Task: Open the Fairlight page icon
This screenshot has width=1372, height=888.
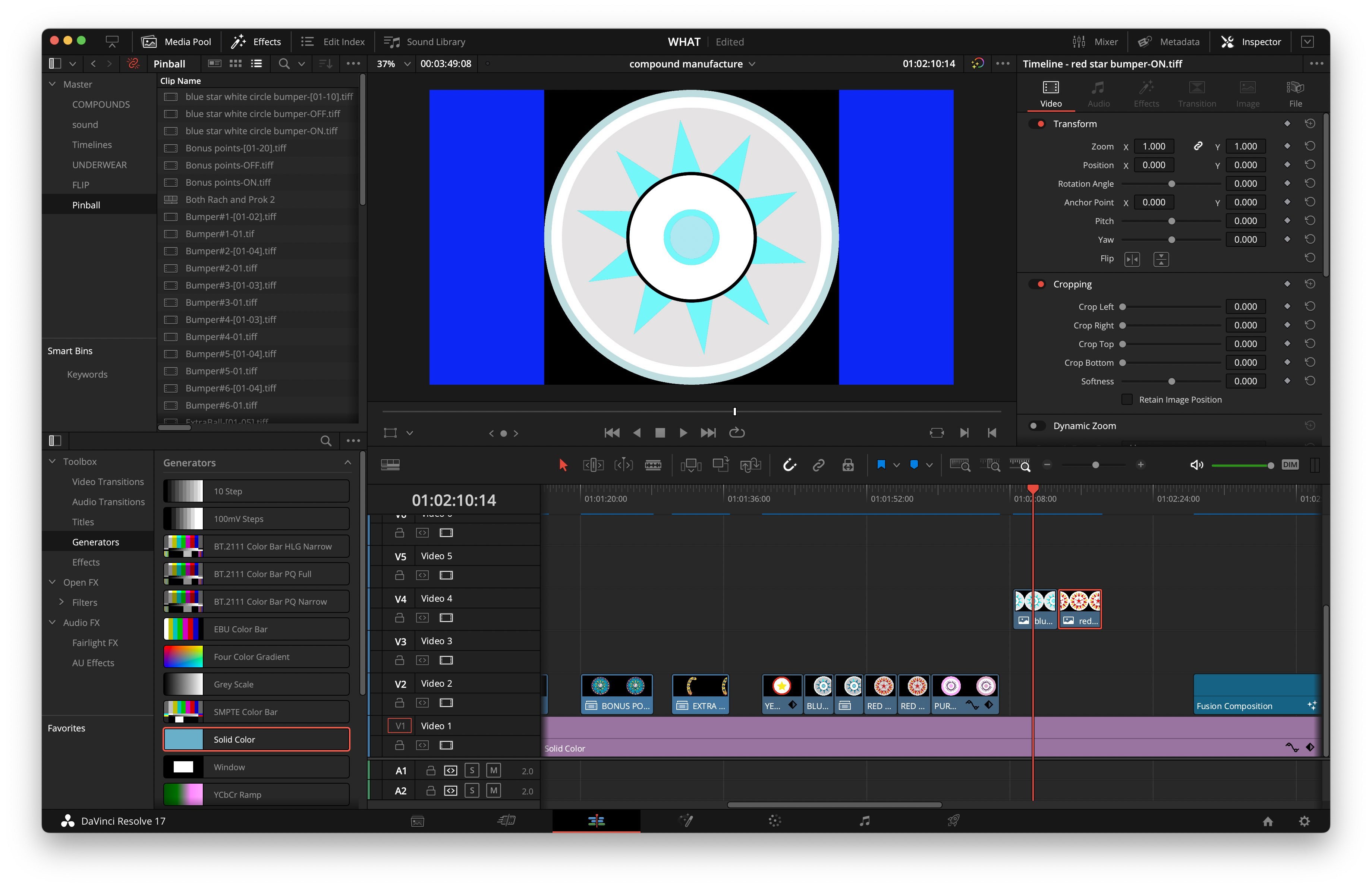Action: coord(864,821)
